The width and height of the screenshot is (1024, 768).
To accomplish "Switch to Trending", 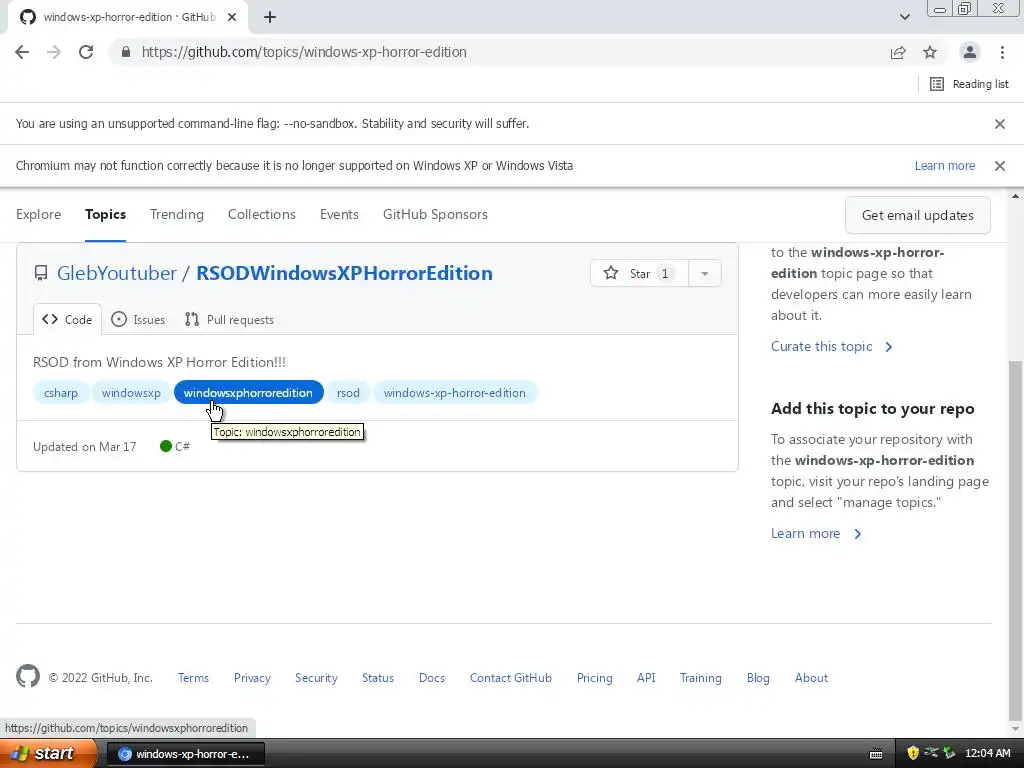I will (177, 214).
